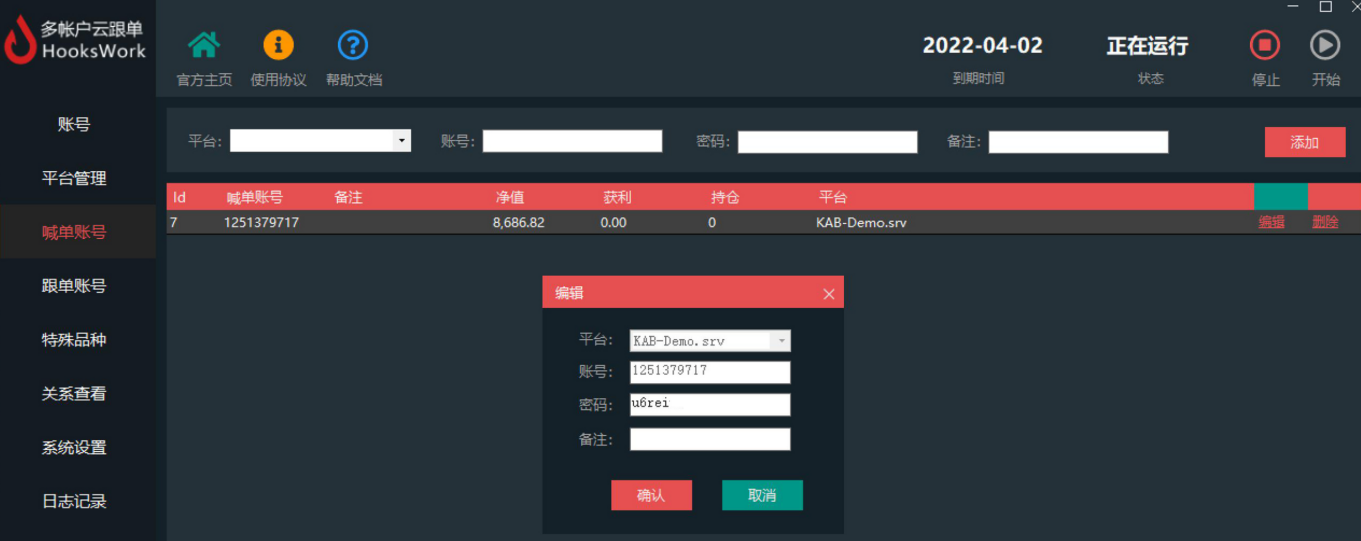Image resolution: width=1361 pixels, height=541 pixels.
Task: Click 删除 link in account row
Action: pos(1325,222)
